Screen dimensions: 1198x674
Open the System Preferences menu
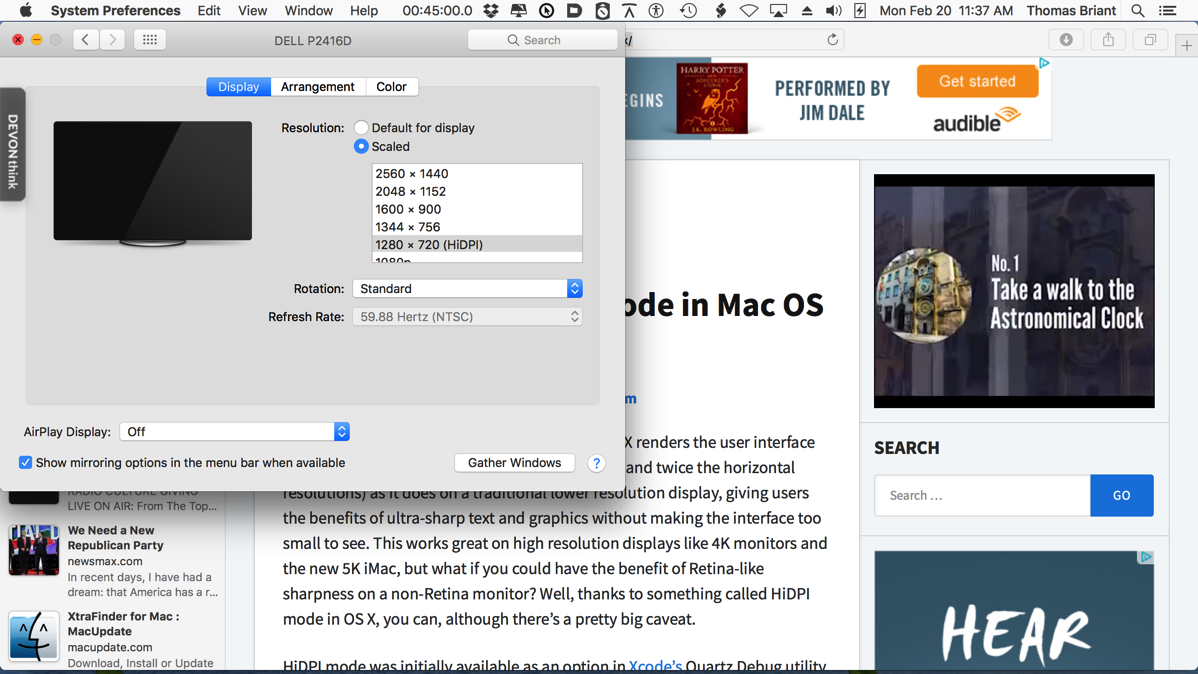click(x=115, y=11)
